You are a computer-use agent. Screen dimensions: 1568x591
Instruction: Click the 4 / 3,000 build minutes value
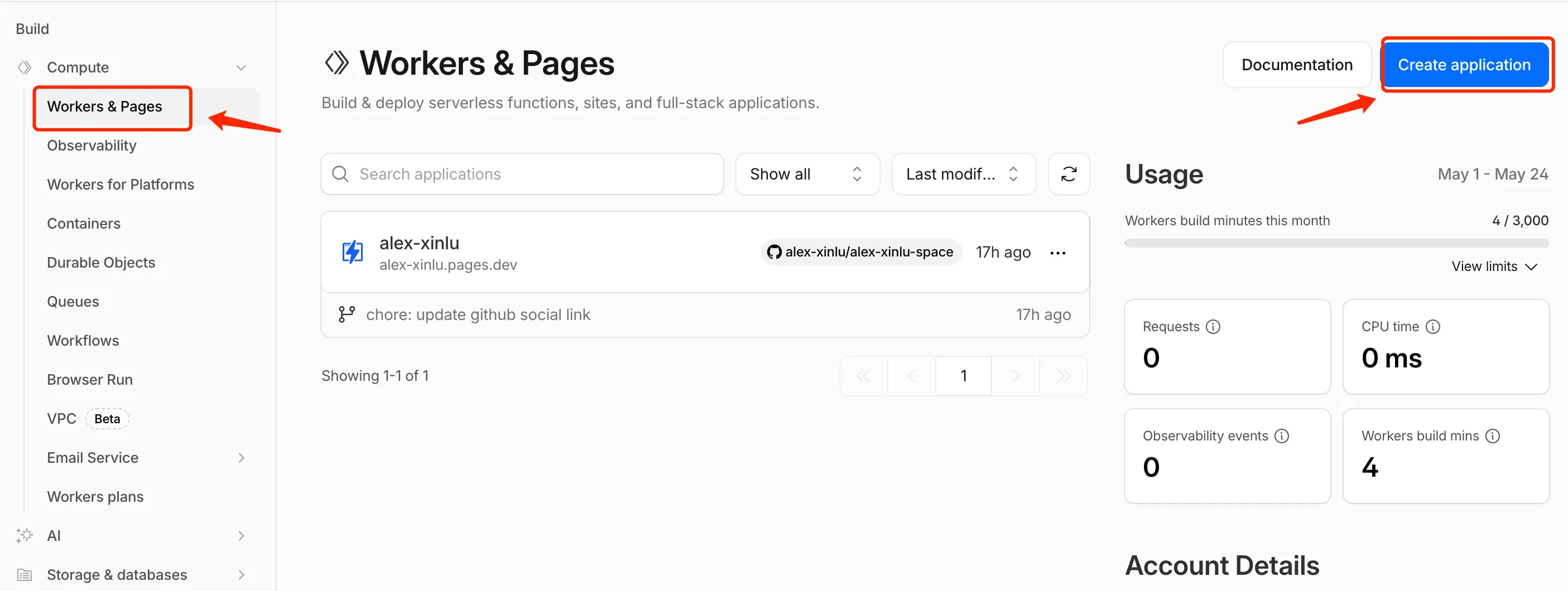(x=1520, y=221)
